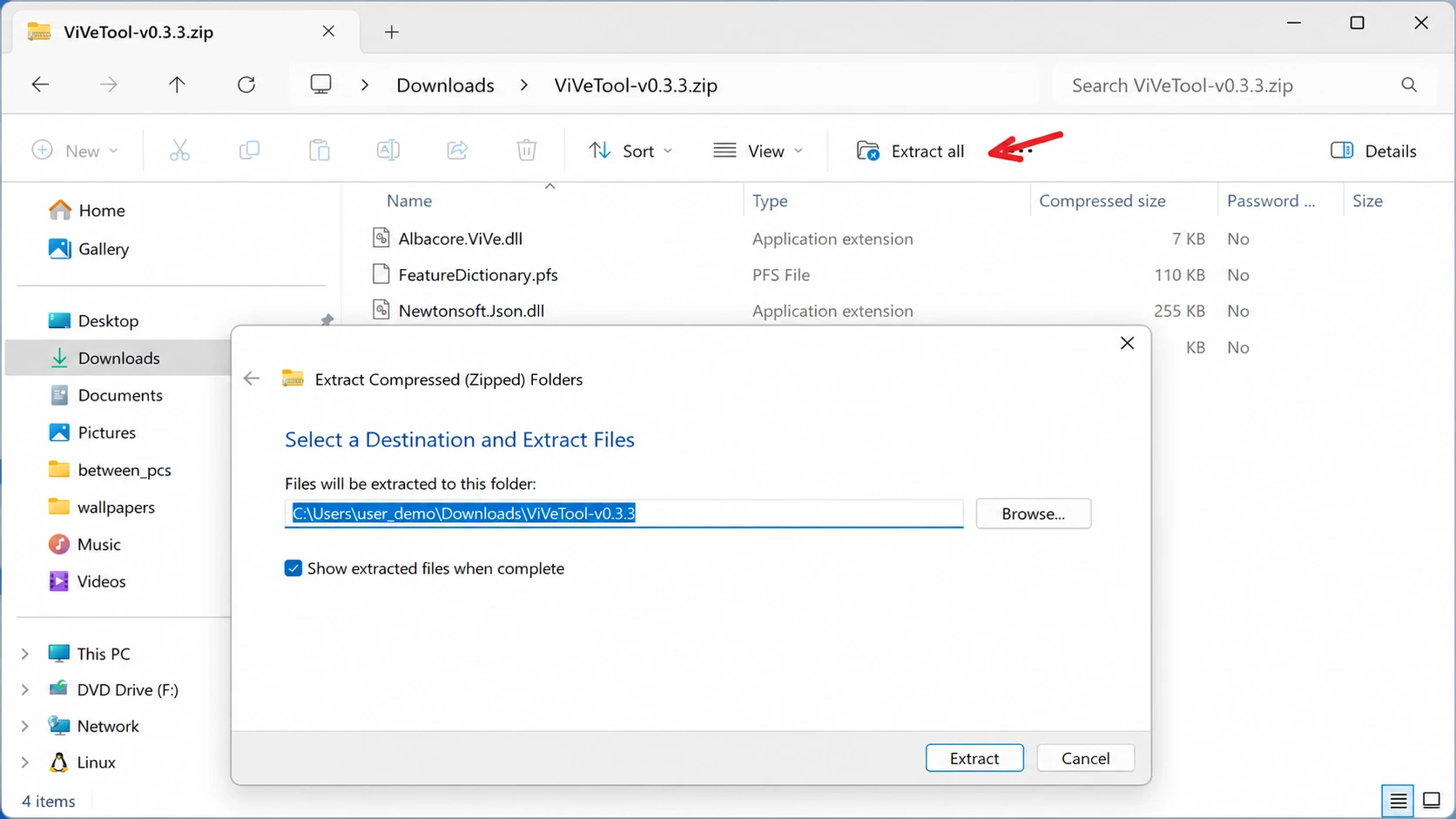Click the Extract button

[974, 758]
